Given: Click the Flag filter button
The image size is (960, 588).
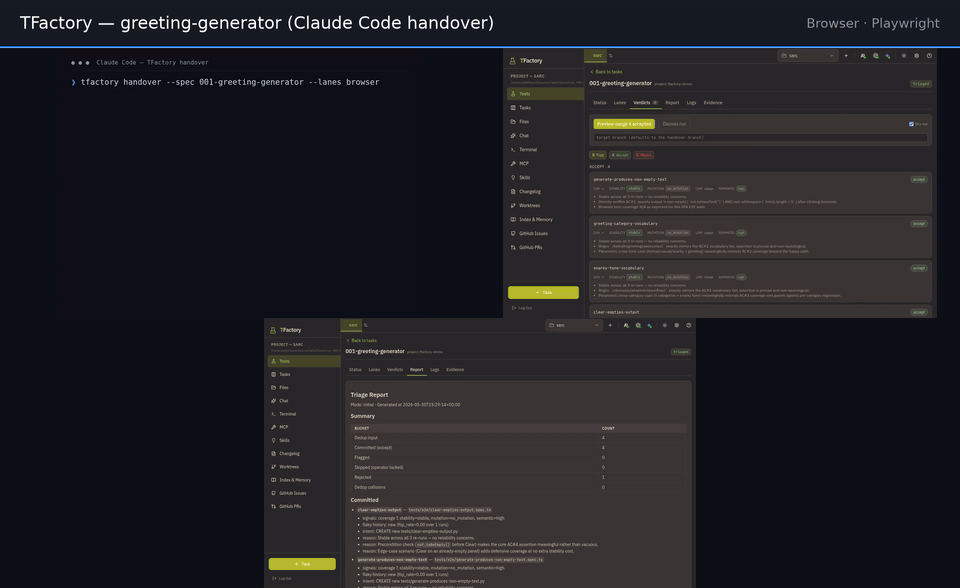Looking at the screenshot, I should click(x=598, y=155).
